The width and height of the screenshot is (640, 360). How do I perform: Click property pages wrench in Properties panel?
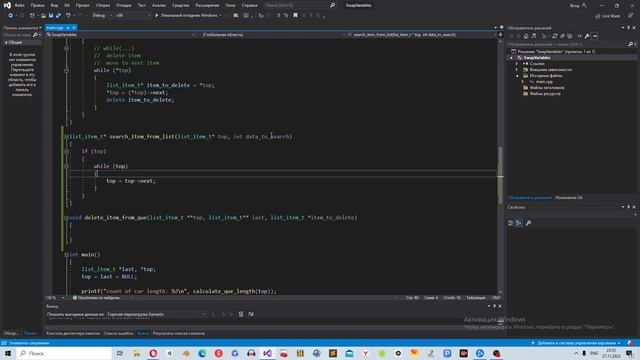coord(529,223)
